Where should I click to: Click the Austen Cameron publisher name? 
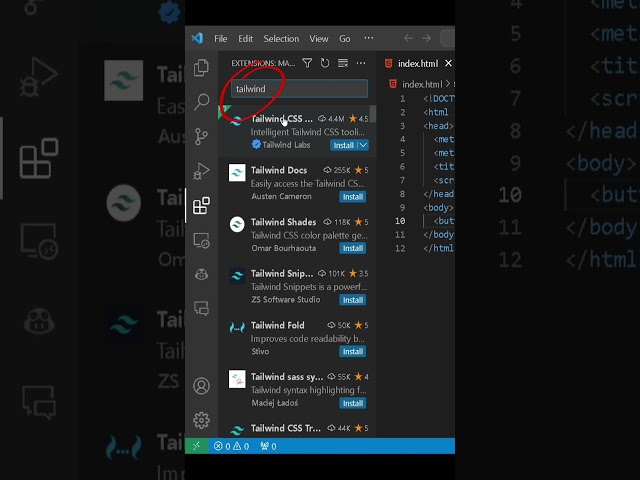coord(281,196)
